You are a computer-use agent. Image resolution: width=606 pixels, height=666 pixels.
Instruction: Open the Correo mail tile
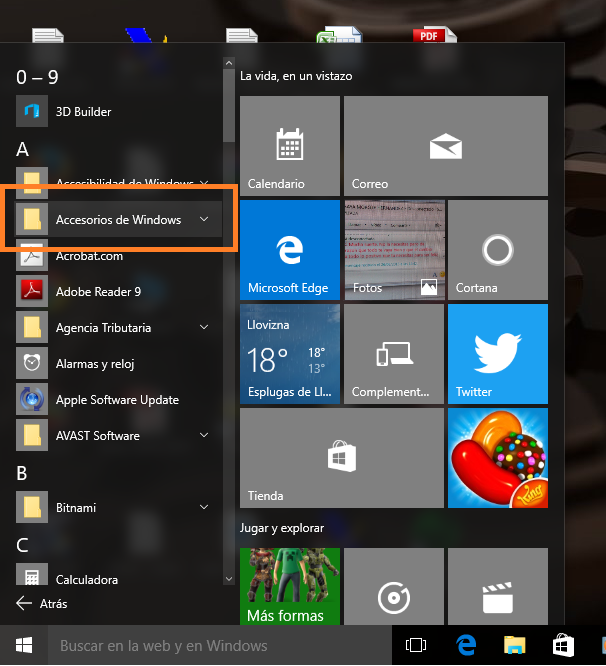pos(445,145)
